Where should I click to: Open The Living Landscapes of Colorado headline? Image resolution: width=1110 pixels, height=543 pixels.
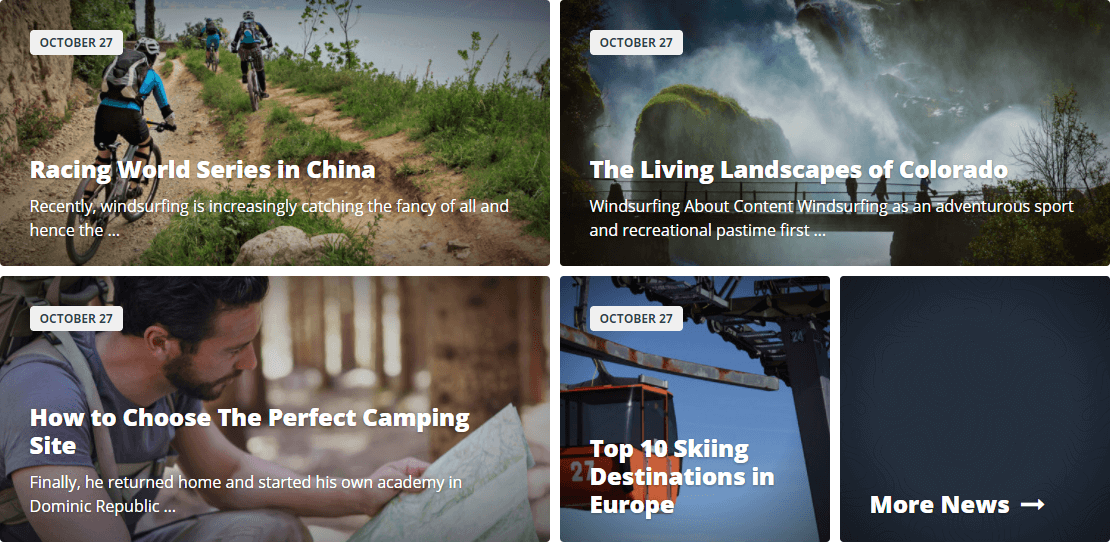pyautogui.click(x=799, y=170)
